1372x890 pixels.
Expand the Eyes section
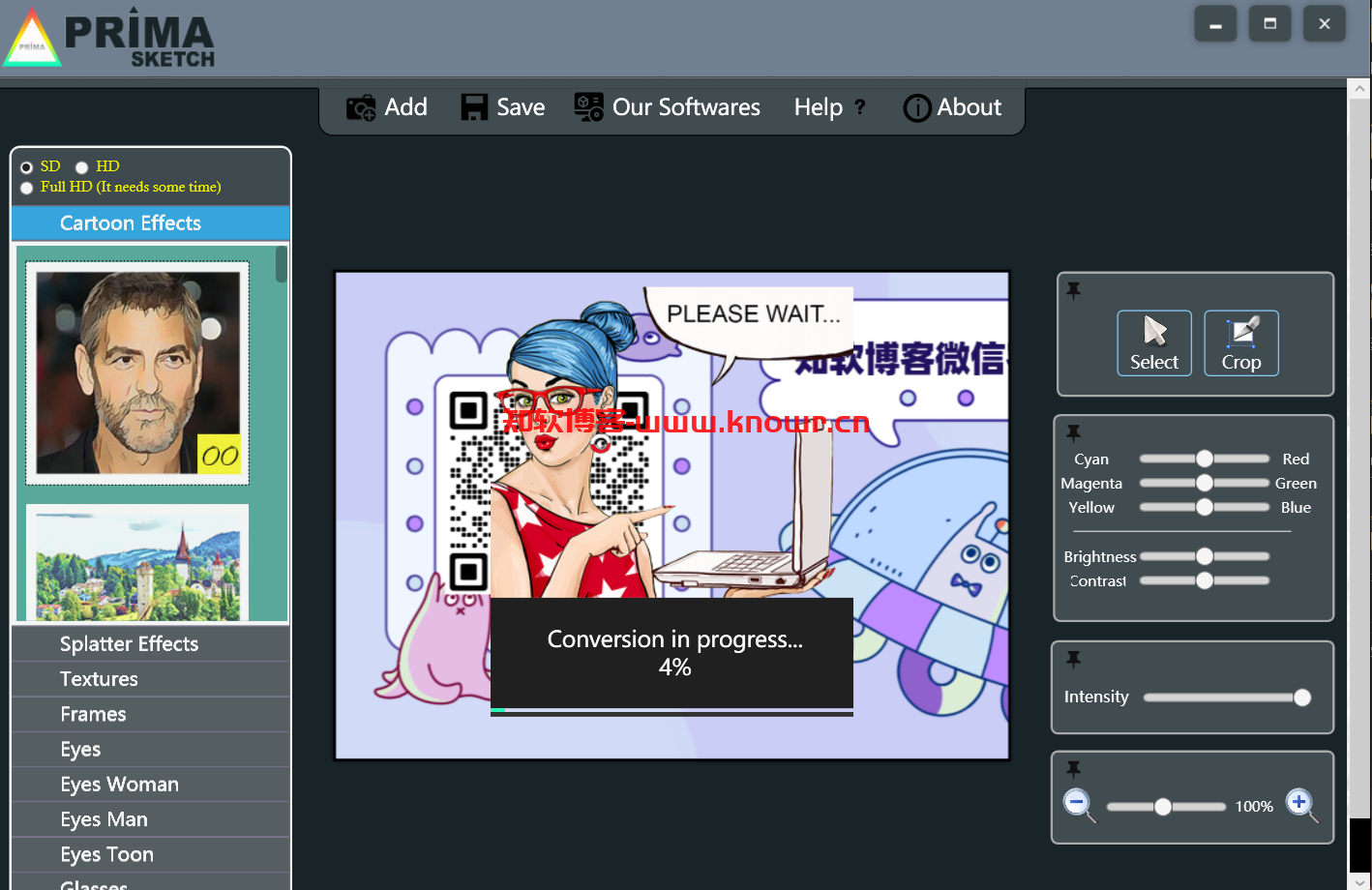tap(151, 750)
